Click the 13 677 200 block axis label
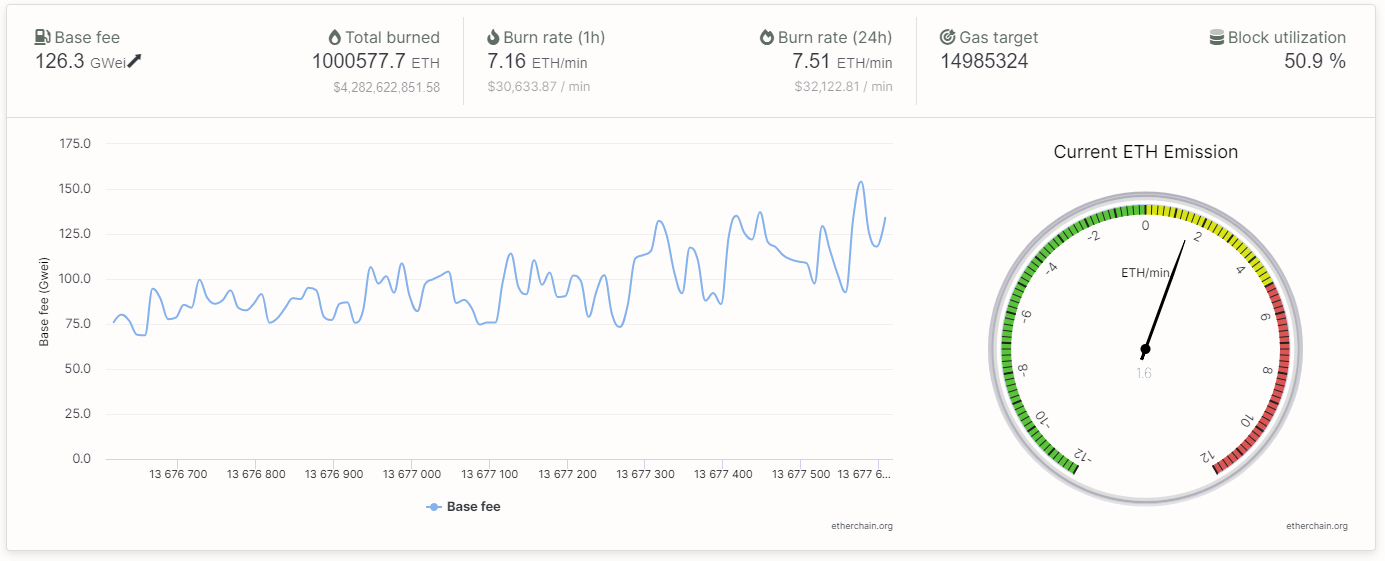 tap(568, 474)
